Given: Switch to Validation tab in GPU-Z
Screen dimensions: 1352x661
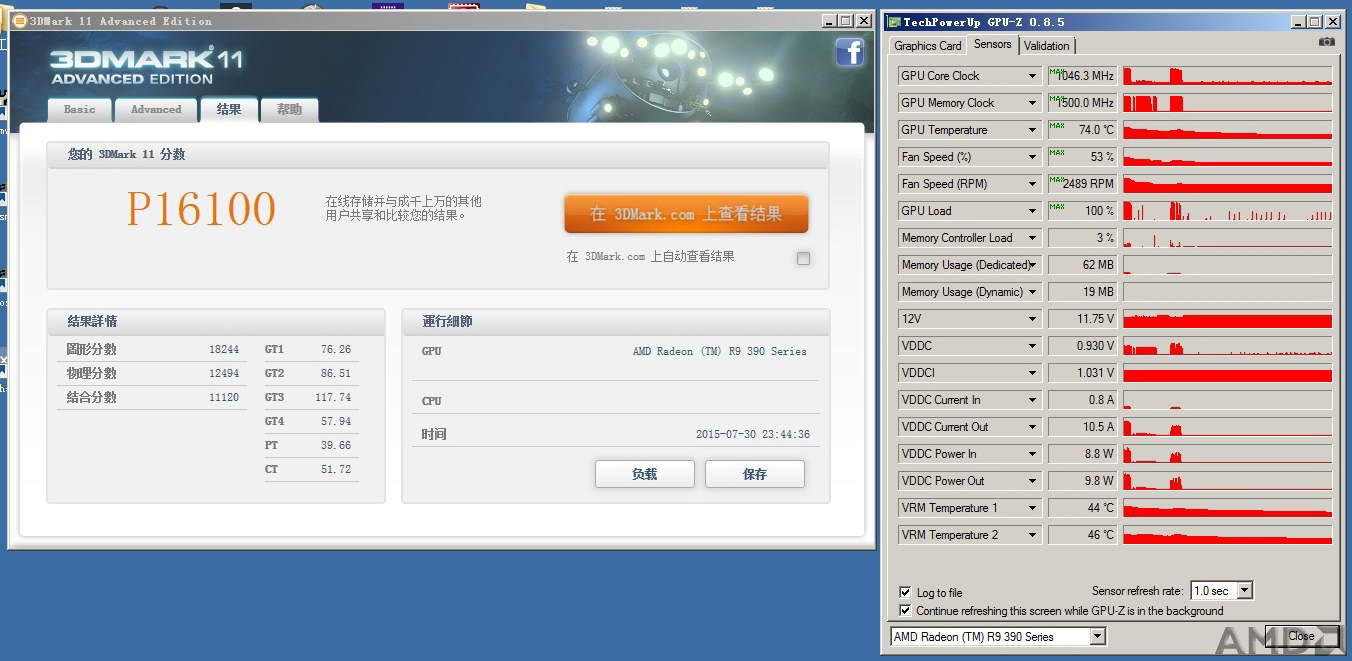Looking at the screenshot, I should pos(1047,46).
